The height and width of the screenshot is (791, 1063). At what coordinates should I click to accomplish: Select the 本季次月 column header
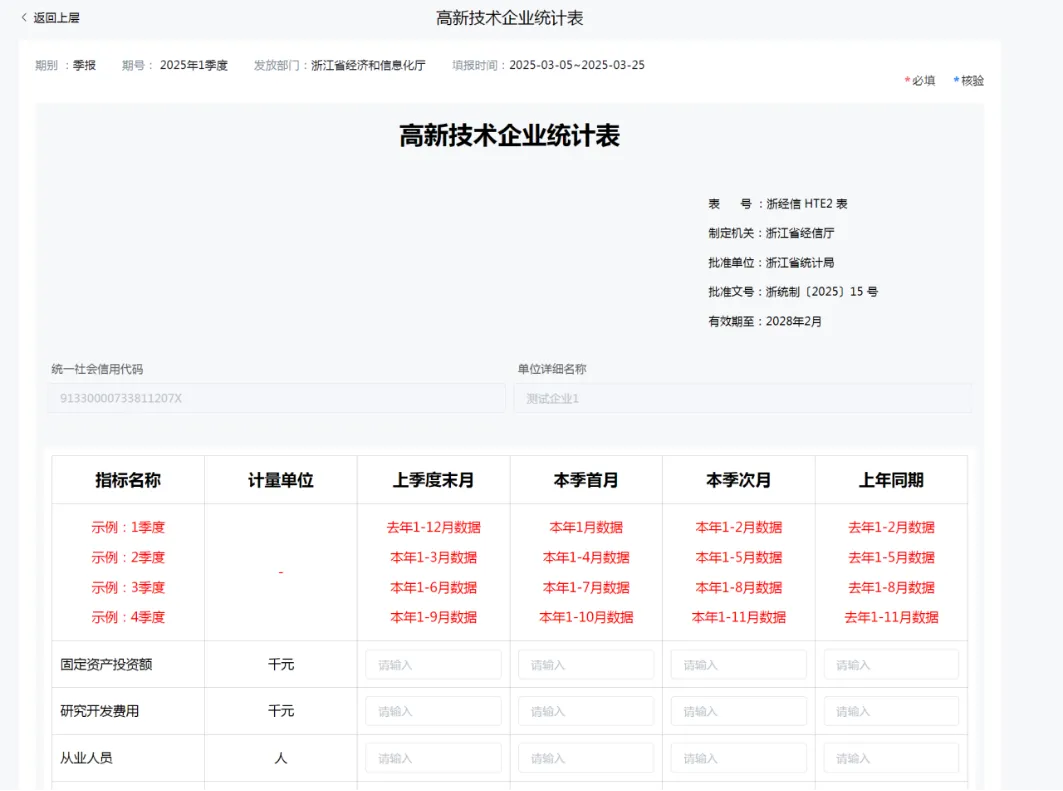pos(738,479)
